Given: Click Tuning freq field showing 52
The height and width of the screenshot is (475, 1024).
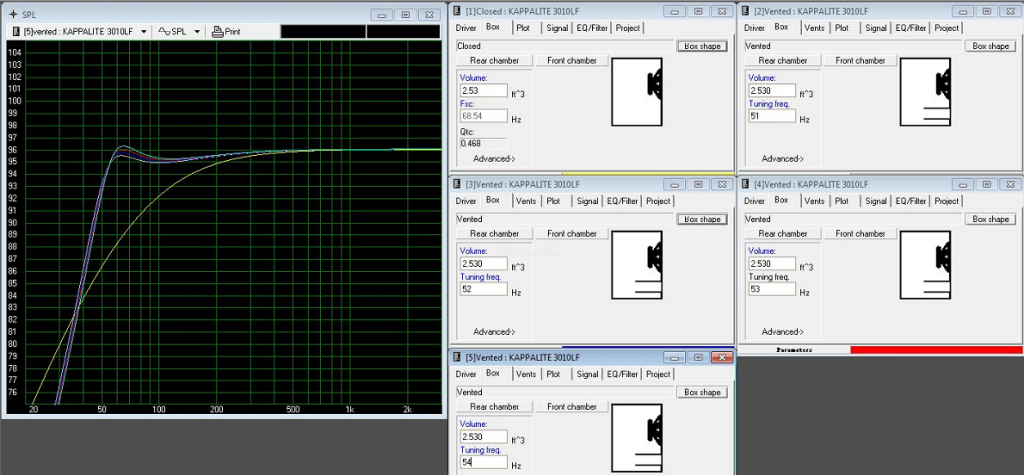Looking at the screenshot, I should [483, 289].
